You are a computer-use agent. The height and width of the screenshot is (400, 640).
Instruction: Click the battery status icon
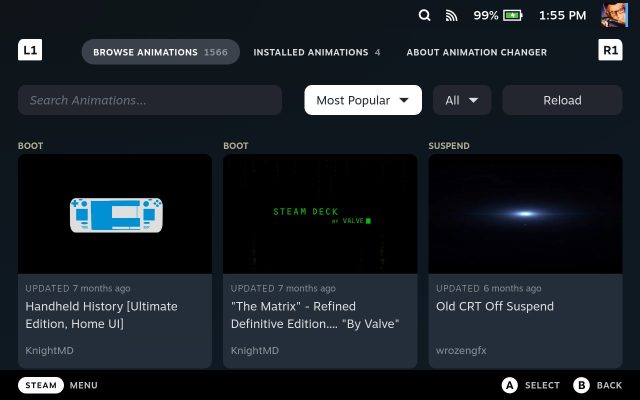click(x=513, y=16)
